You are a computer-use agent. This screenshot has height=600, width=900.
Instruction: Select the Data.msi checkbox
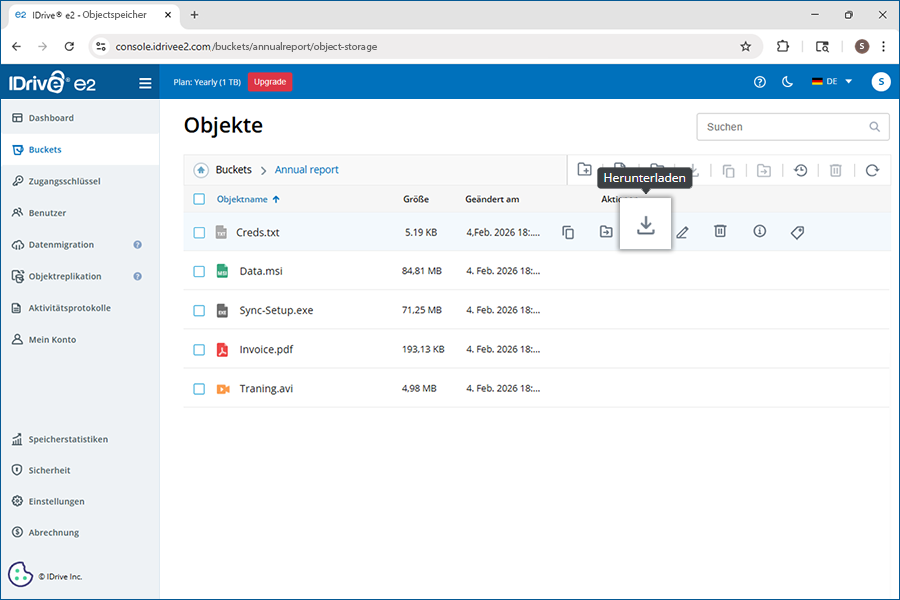pyautogui.click(x=199, y=271)
